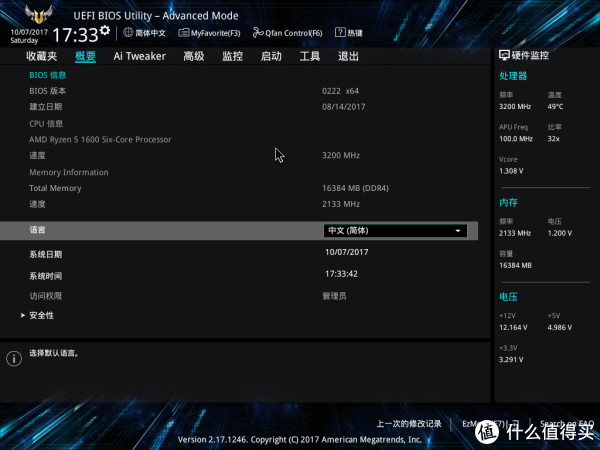Open the Ai Tweaker tab
This screenshot has height=450, width=600.
(x=140, y=56)
